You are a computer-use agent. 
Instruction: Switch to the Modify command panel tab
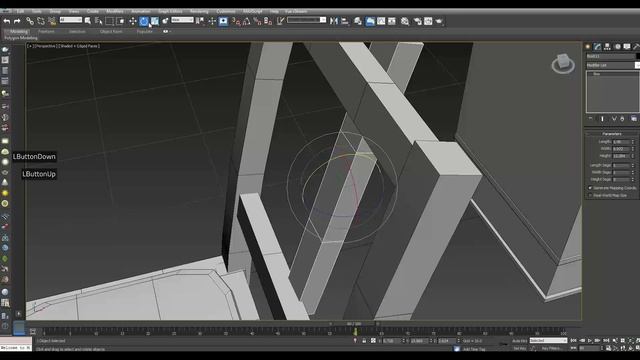click(x=598, y=47)
